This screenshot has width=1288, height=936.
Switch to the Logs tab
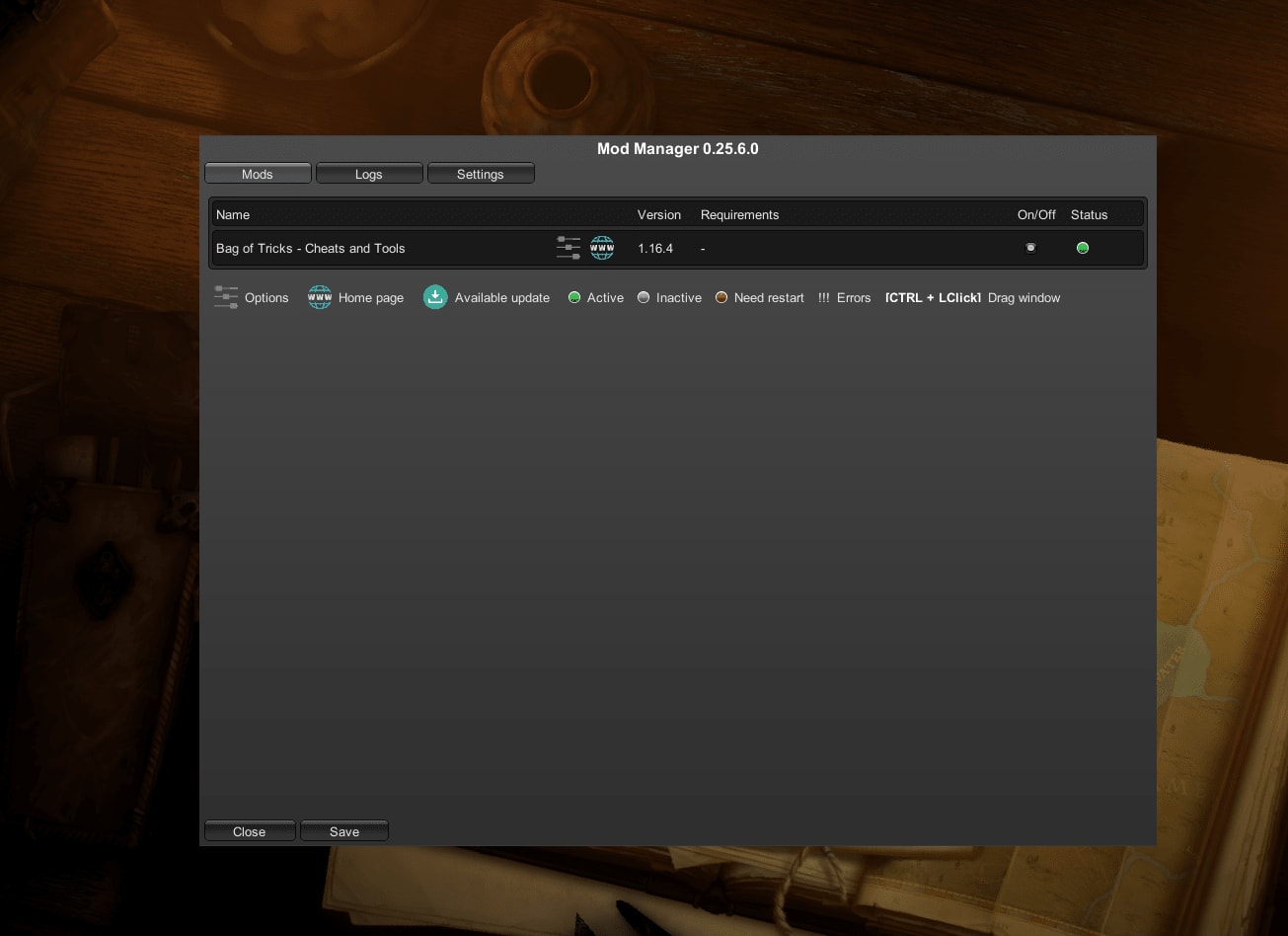pos(369,174)
